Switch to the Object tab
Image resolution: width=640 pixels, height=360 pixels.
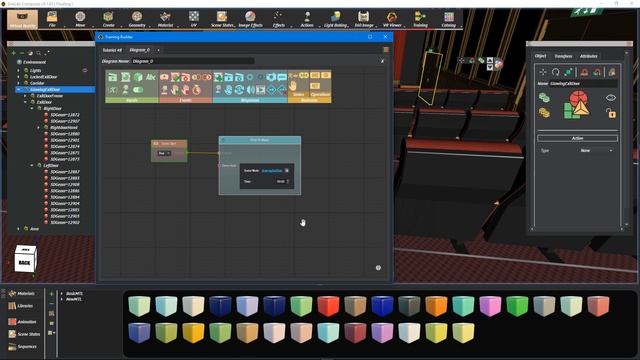point(540,56)
